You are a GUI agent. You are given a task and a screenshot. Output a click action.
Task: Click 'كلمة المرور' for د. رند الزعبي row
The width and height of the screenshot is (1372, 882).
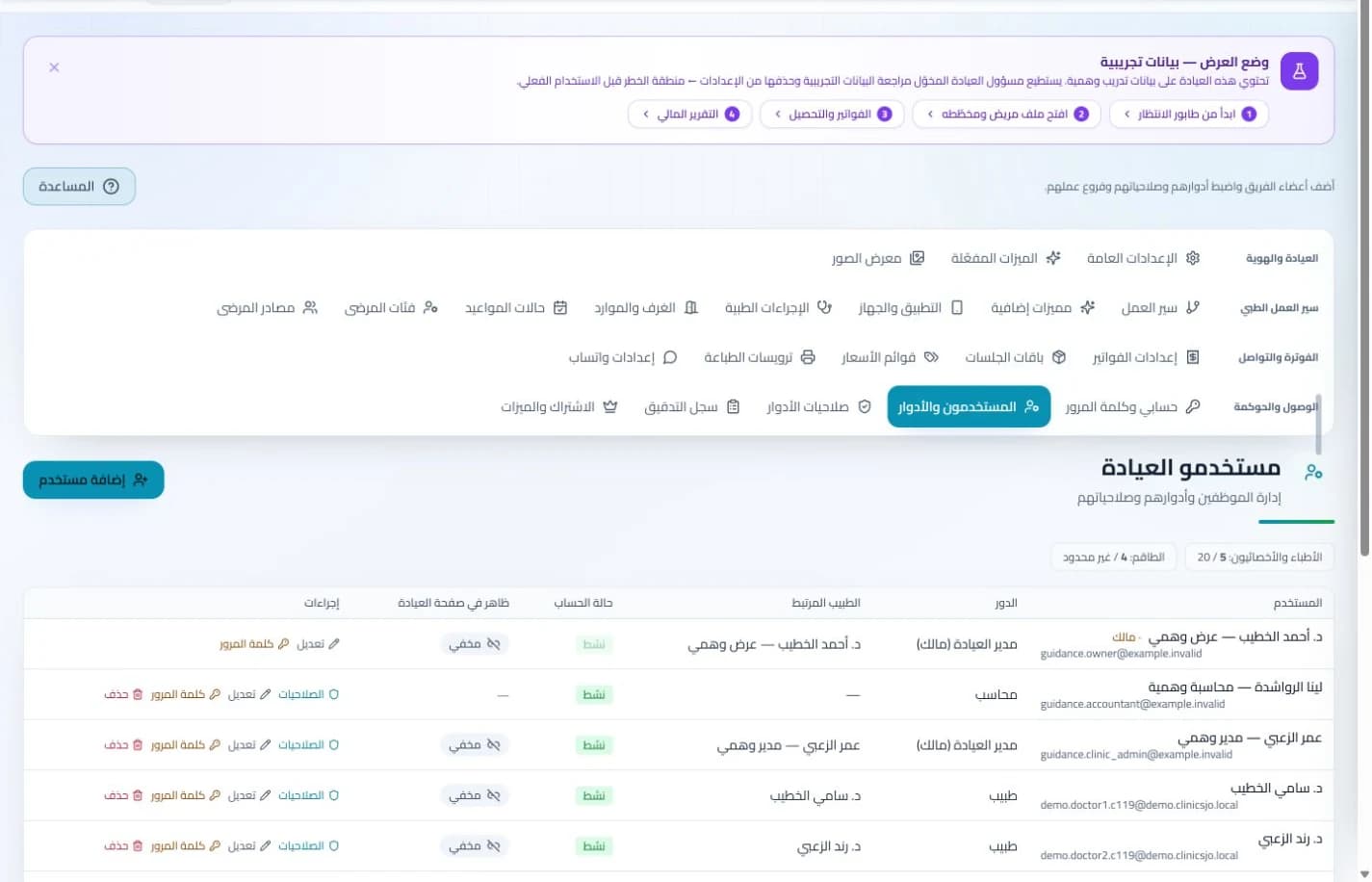(186, 845)
